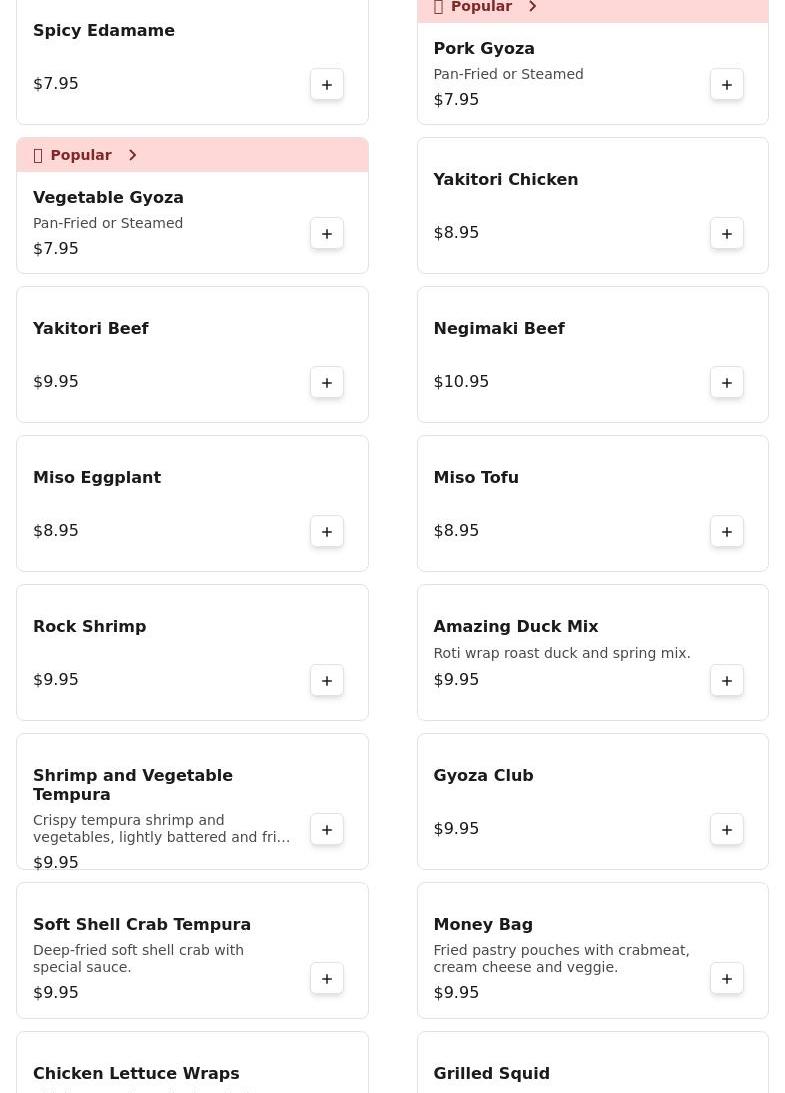Add Miso Eggplant with the plus icon

click(x=327, y=532)
